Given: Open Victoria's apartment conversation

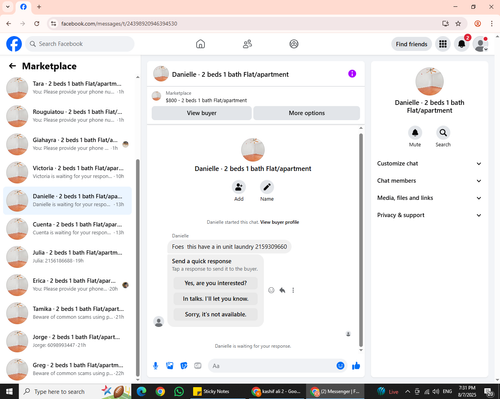Looking at the screenshot, I should click(x=67, y=172).
